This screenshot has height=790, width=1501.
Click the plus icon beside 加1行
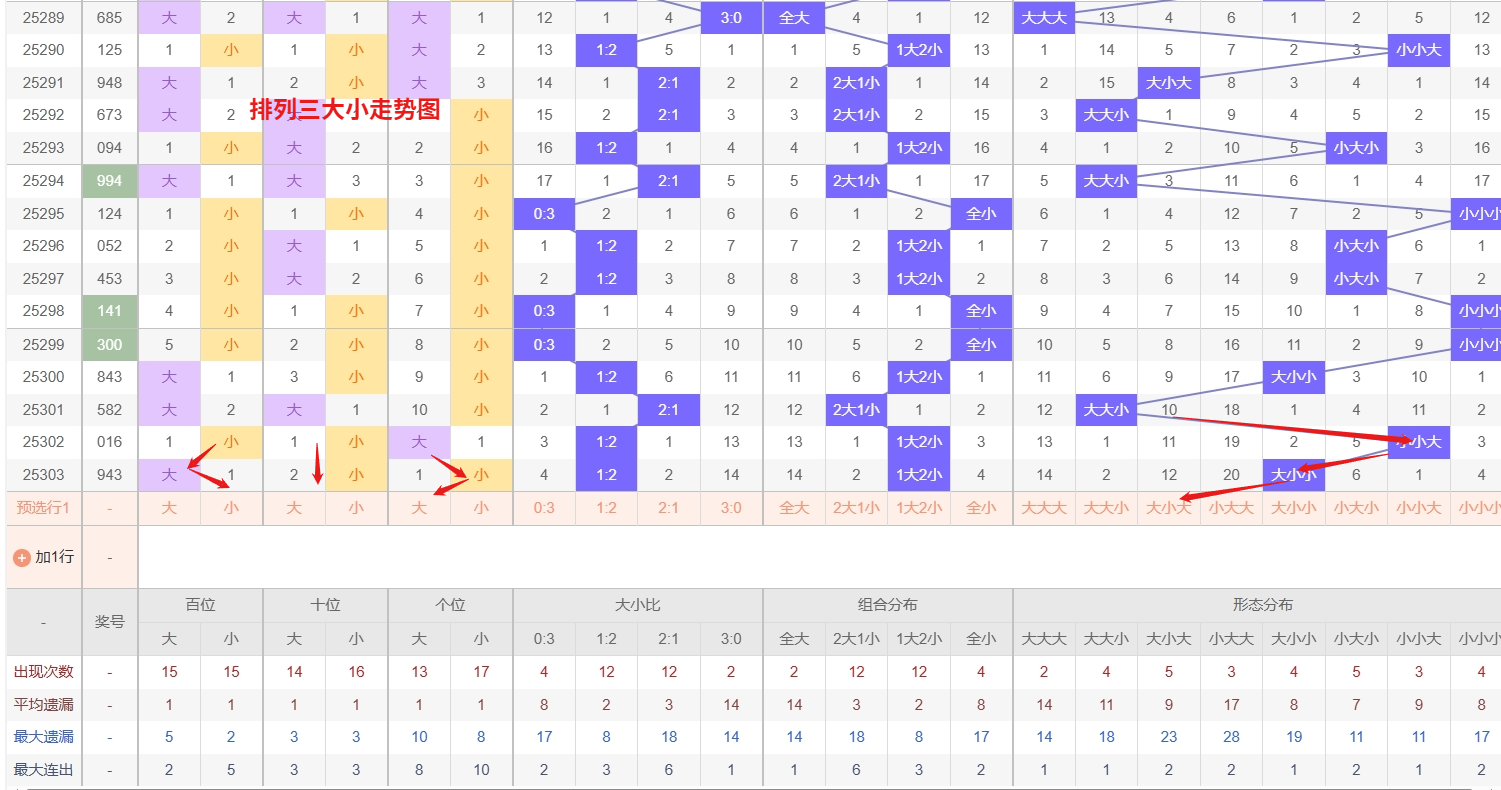click(21, 557)
